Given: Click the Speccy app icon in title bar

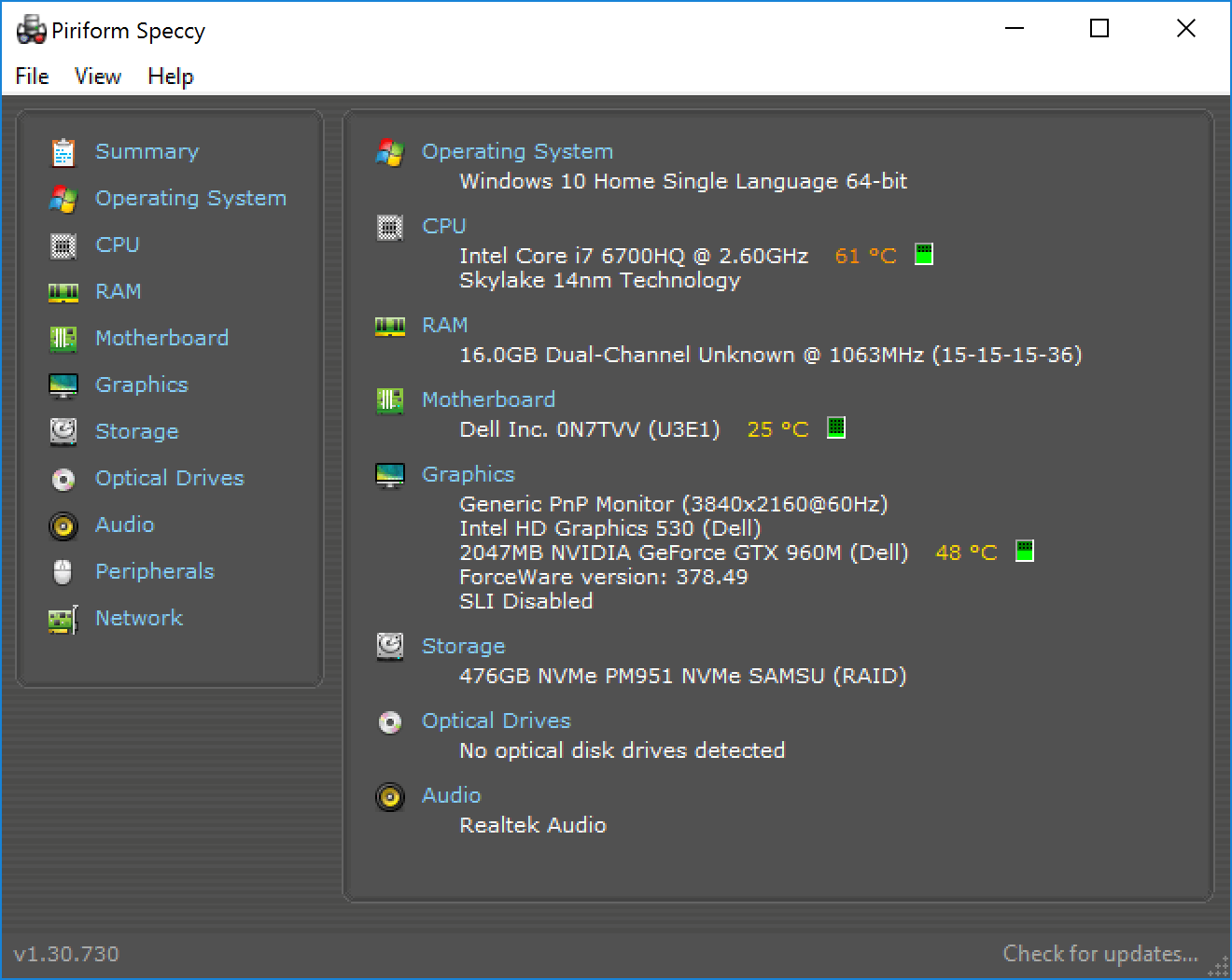Looking at the screenshot, I should pyautogui.click(x=31, y=30).
